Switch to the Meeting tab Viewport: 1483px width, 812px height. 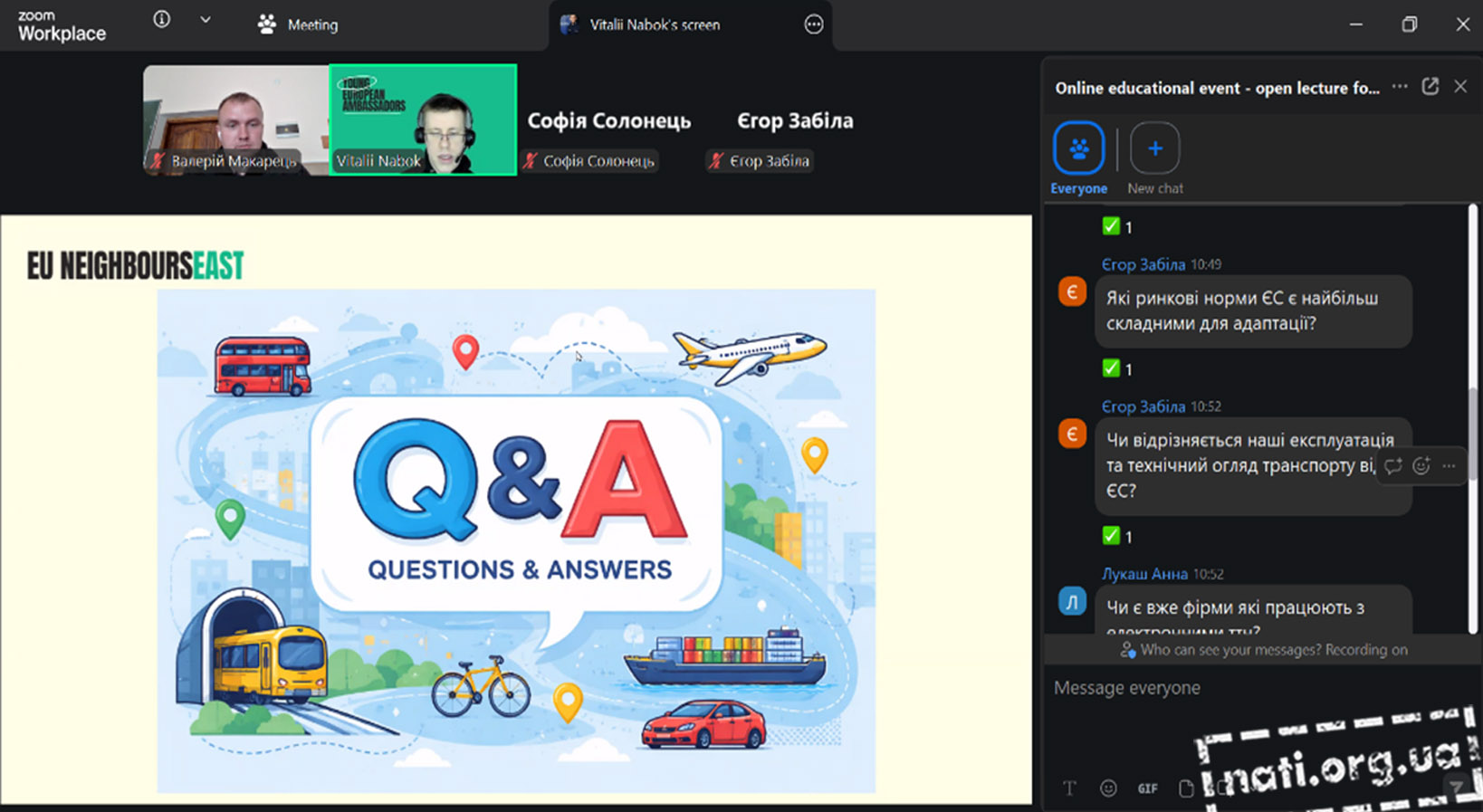298,24
